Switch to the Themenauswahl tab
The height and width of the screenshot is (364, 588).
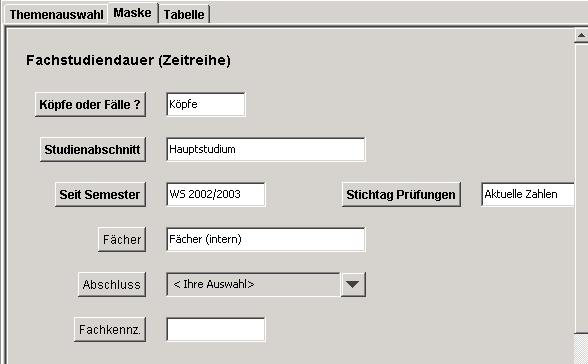56,15
